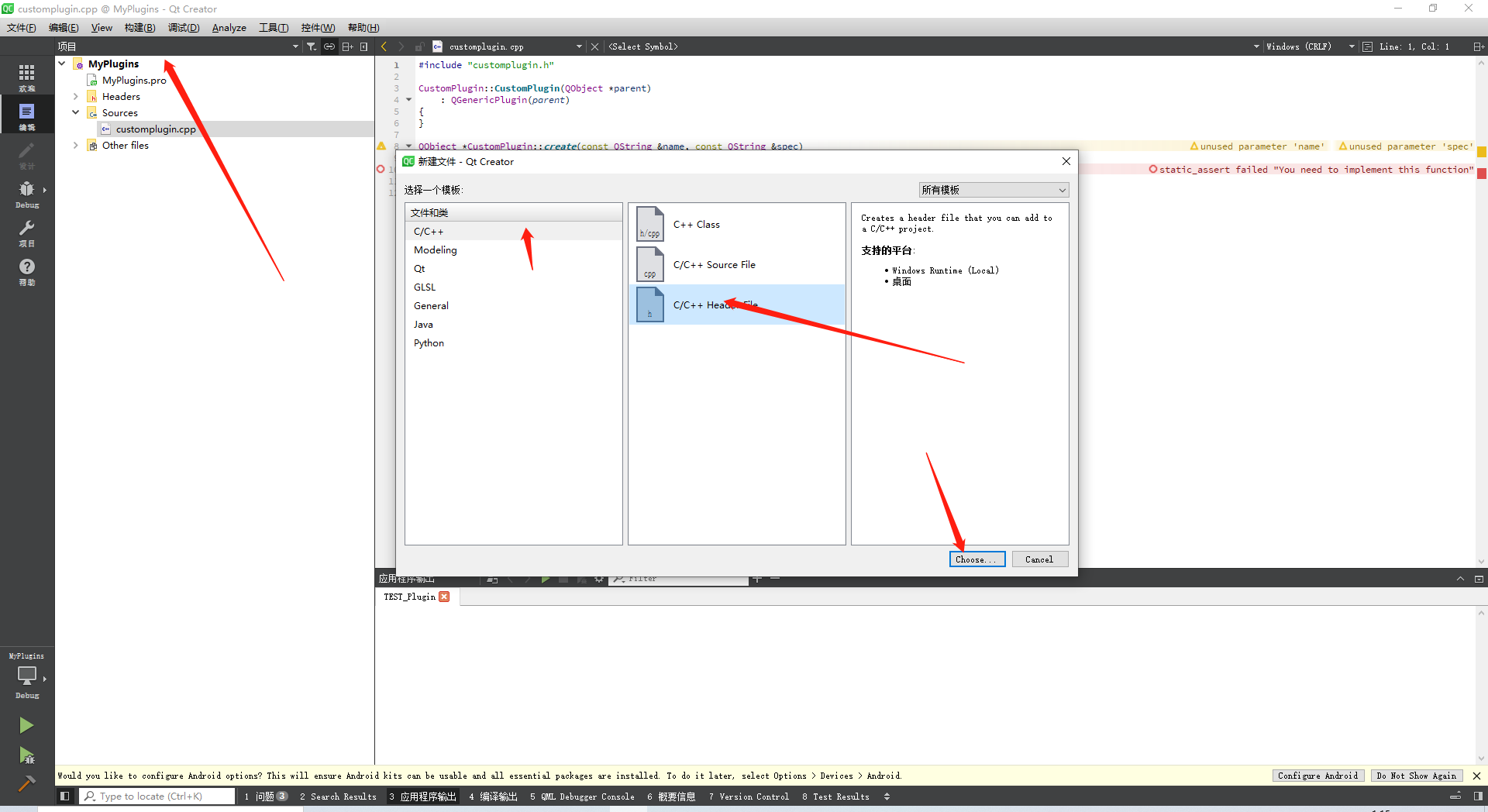The width and height of the screenshot is (1488, 812).
Task: Open the 帮助(H) menu
Action: tap(363, 27)
